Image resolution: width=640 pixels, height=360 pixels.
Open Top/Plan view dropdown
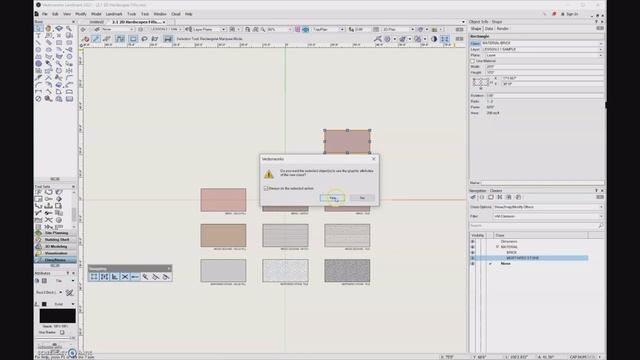tap(328, 29)
